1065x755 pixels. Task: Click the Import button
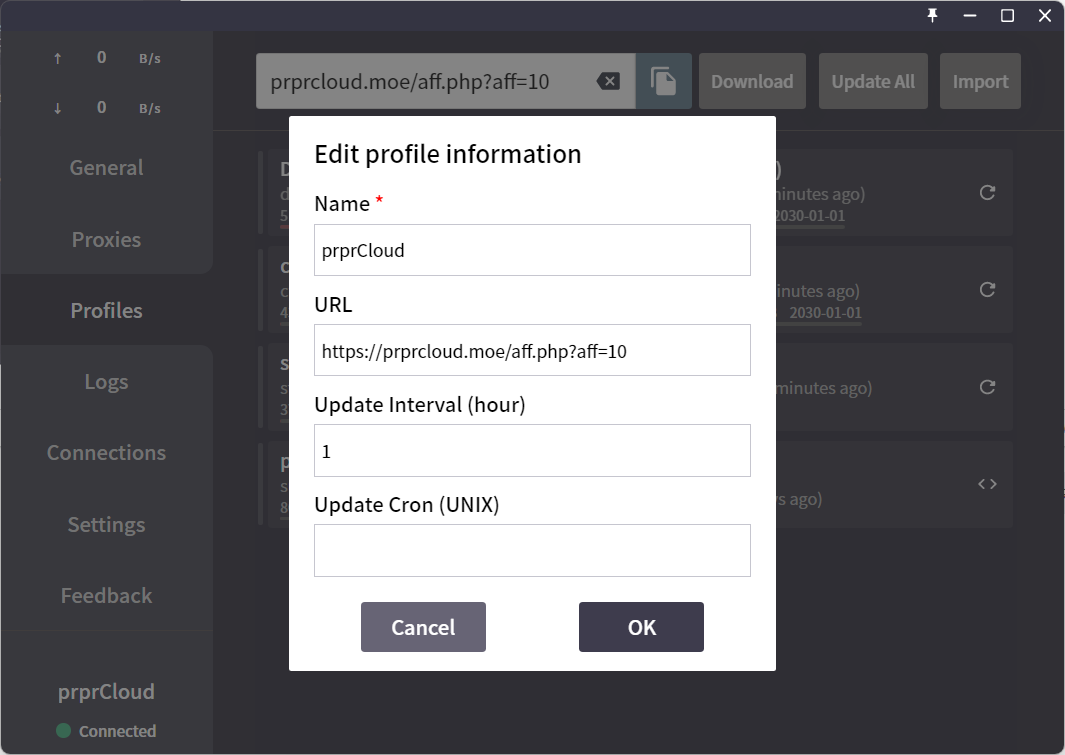coord(980,82)
